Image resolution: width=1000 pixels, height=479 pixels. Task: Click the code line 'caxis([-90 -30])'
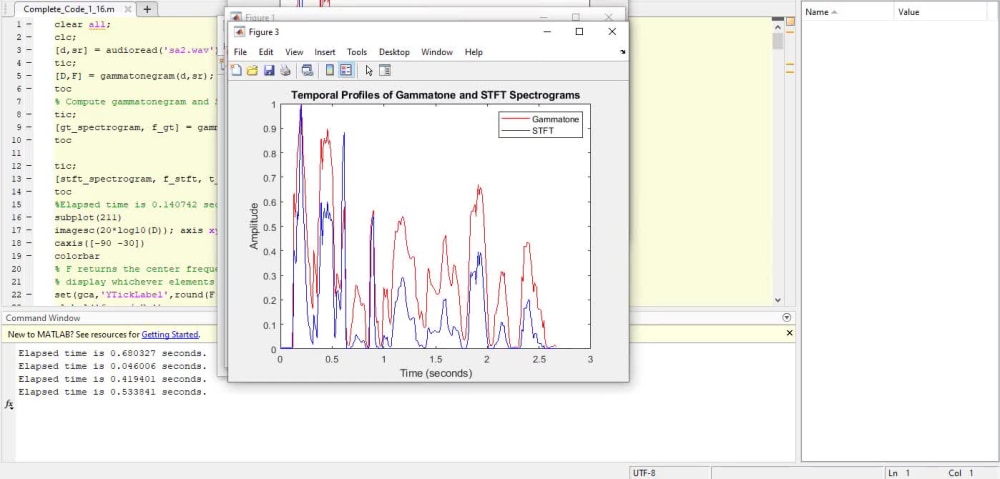point(99,243)
